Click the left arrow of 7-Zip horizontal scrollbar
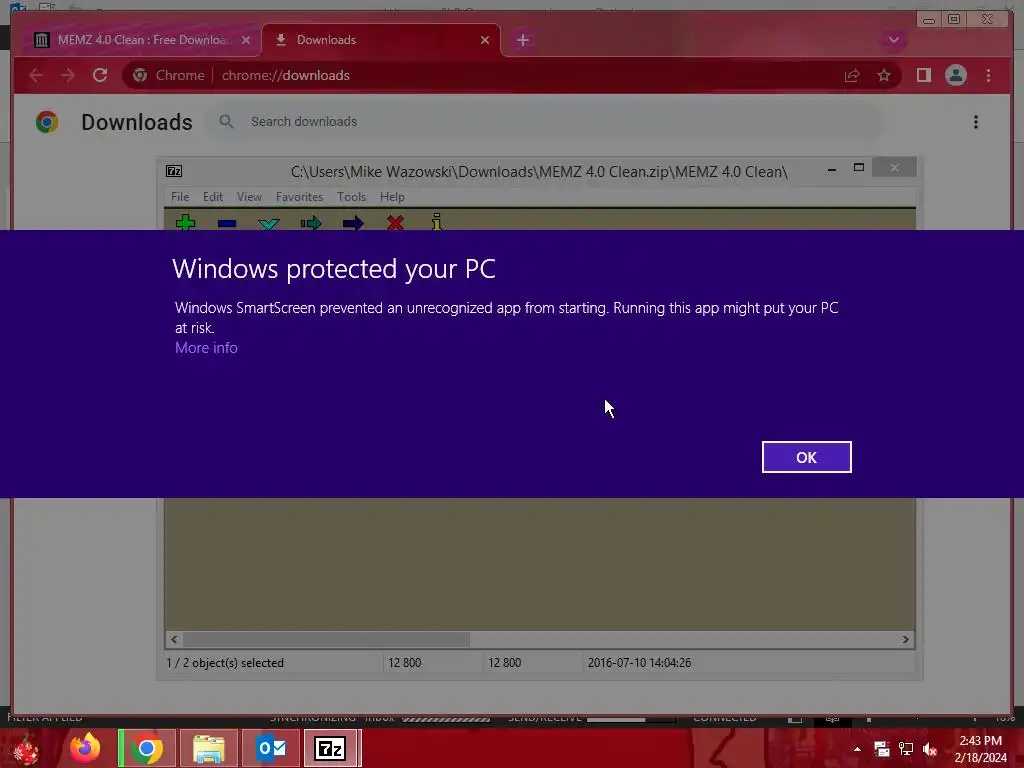The image size is (1024, 768). coord(174,639)
